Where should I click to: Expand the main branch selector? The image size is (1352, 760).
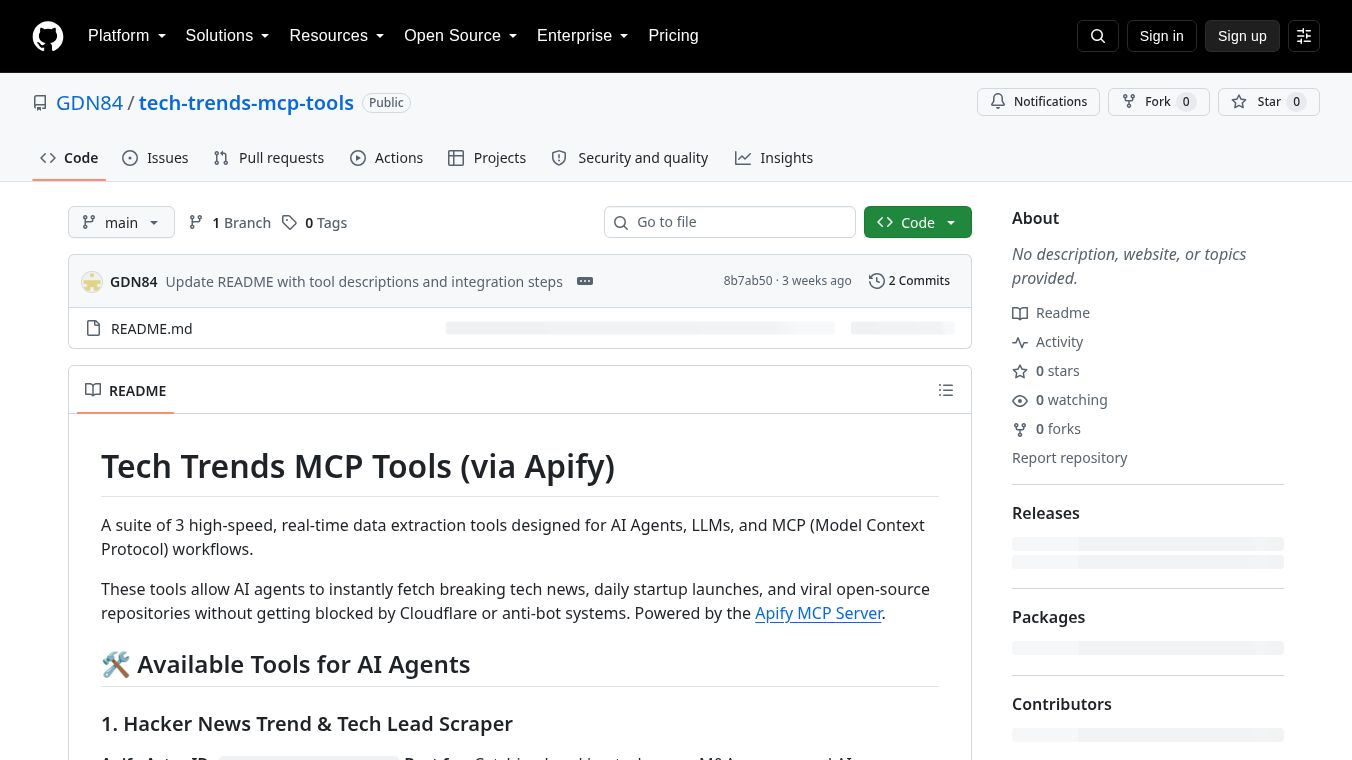pos(121,222)
